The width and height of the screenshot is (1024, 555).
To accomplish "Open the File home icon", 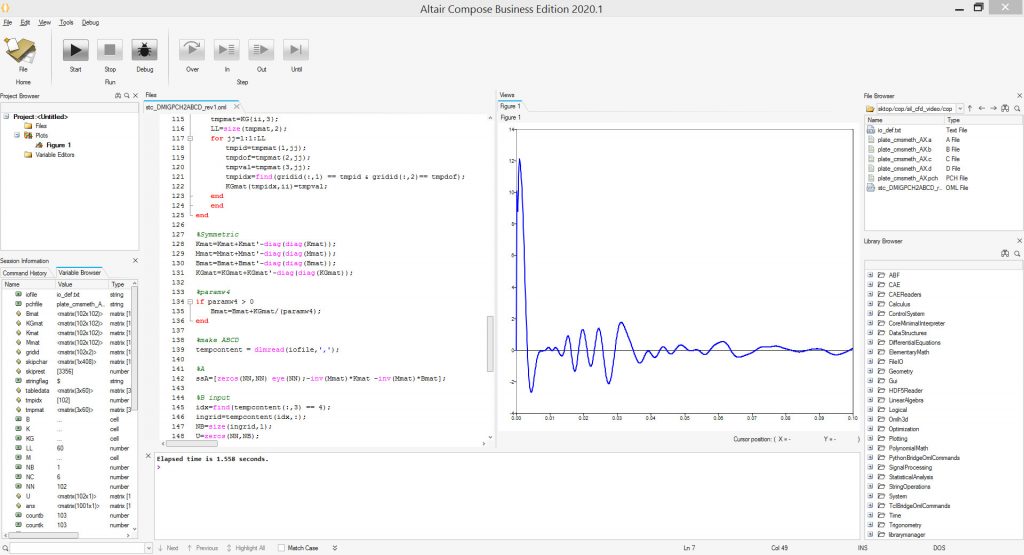I will pyautogui.click(x=21, y=50).
